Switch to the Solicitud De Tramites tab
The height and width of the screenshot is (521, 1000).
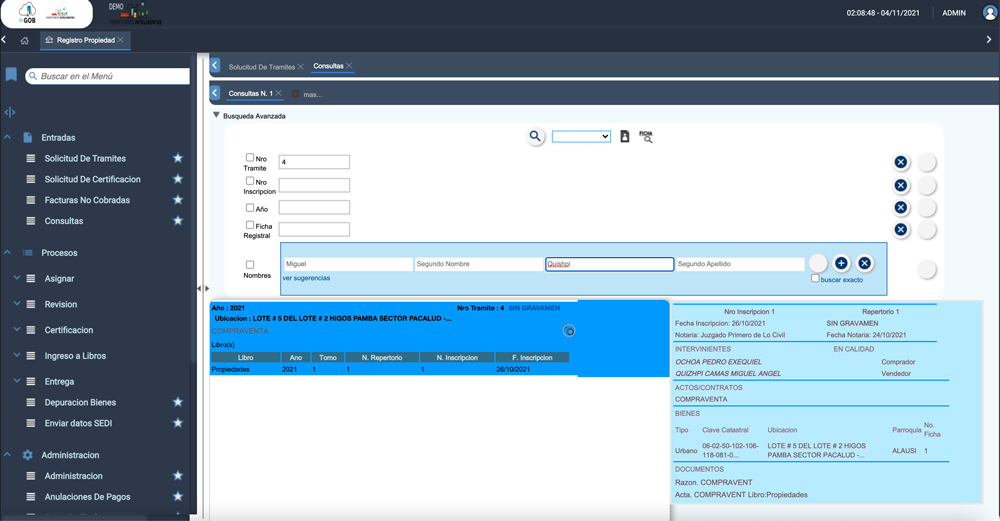coord(261,66)
